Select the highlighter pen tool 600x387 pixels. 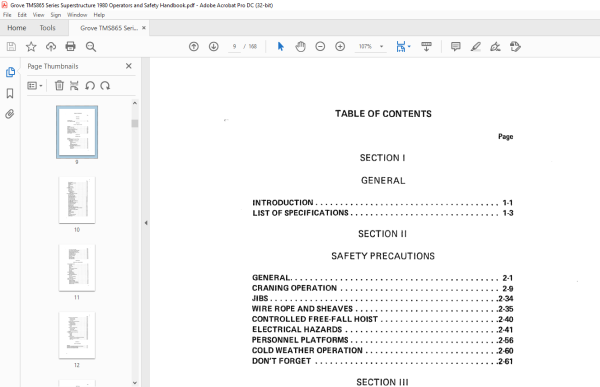pos(475,47)
